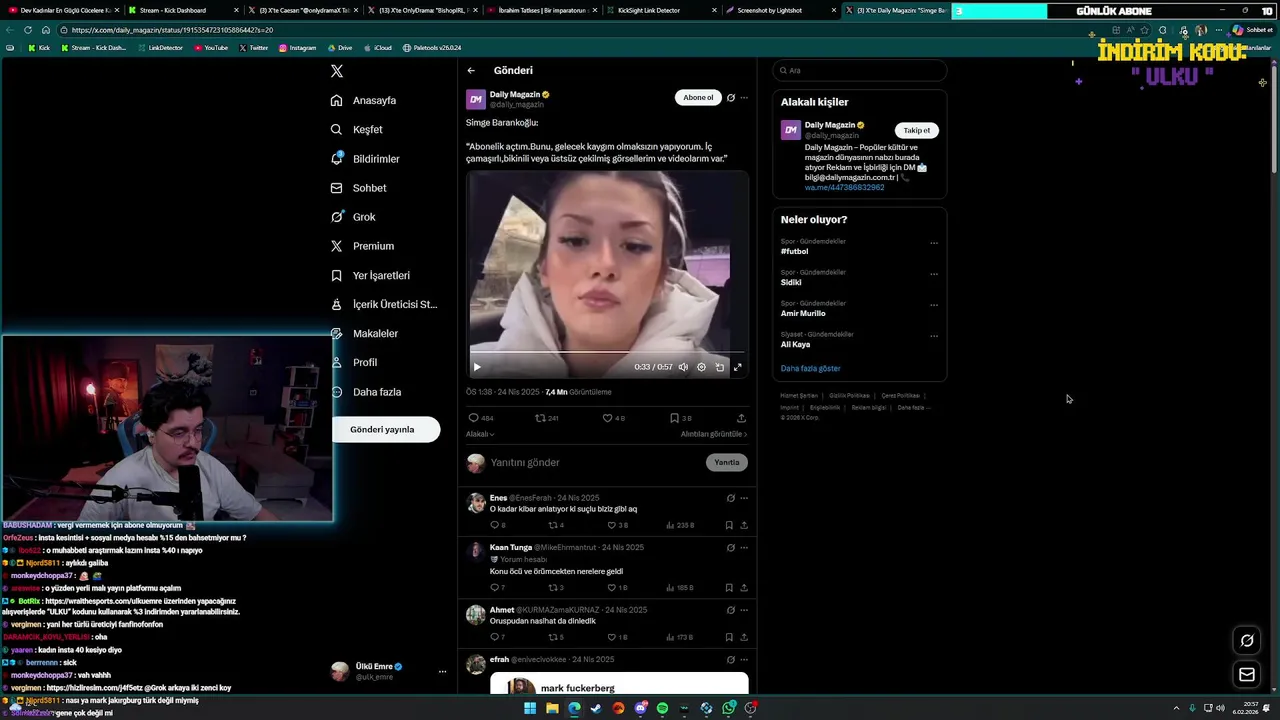Open account menu beside Ülkü Emre
This screenshot has height=720, width=1280.
(442, 672)
